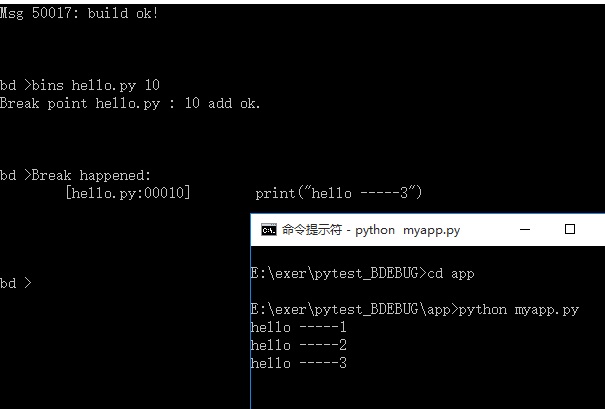This screenshot has width=605, height=409.
Task: Click the print("hello -----3") source line
Action: [339, 193]
